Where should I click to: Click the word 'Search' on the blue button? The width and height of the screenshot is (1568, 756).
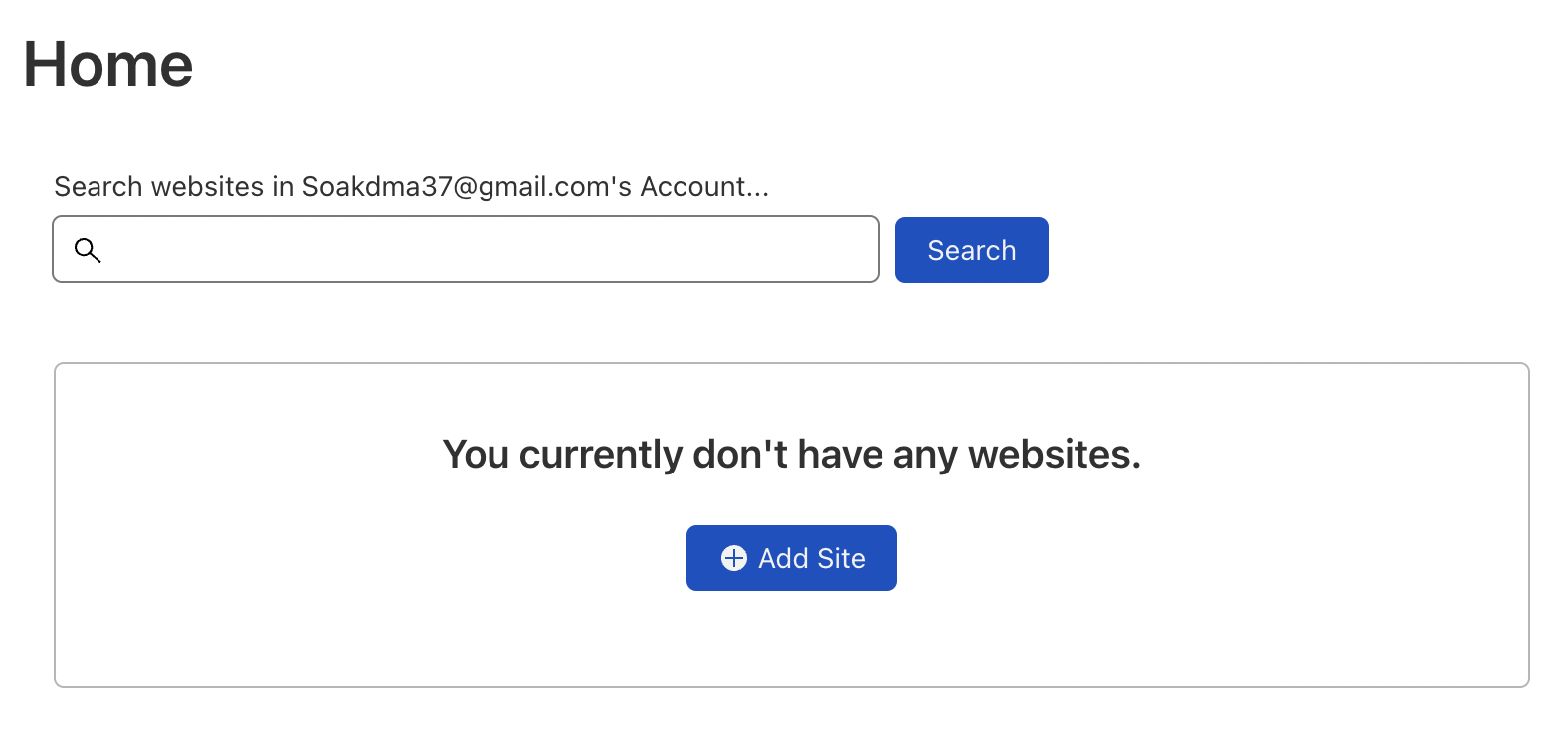(x=971, y=250)
